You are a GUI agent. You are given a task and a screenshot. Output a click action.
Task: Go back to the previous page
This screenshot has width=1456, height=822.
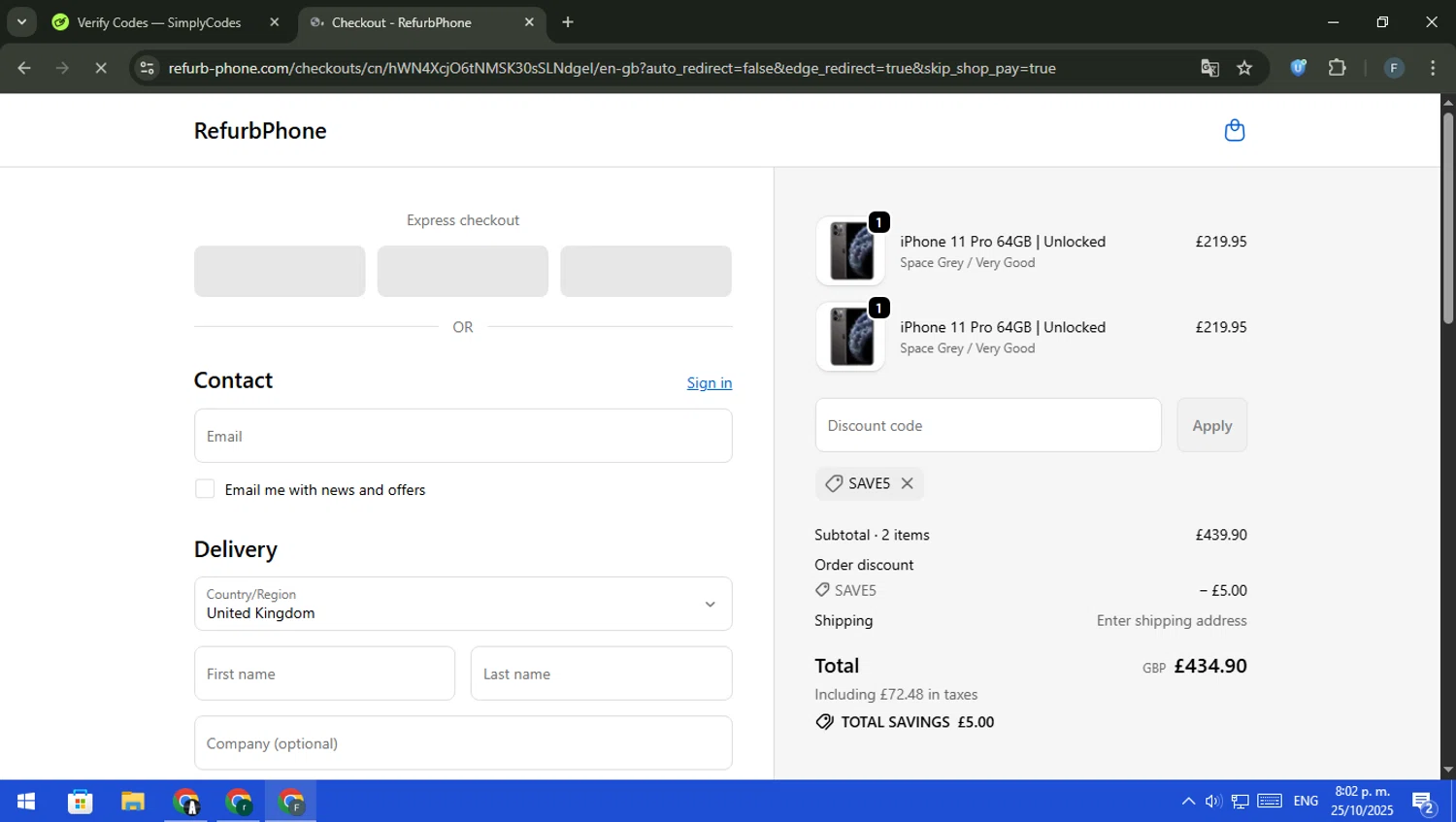pyautogui.click(x=24, y=68)
